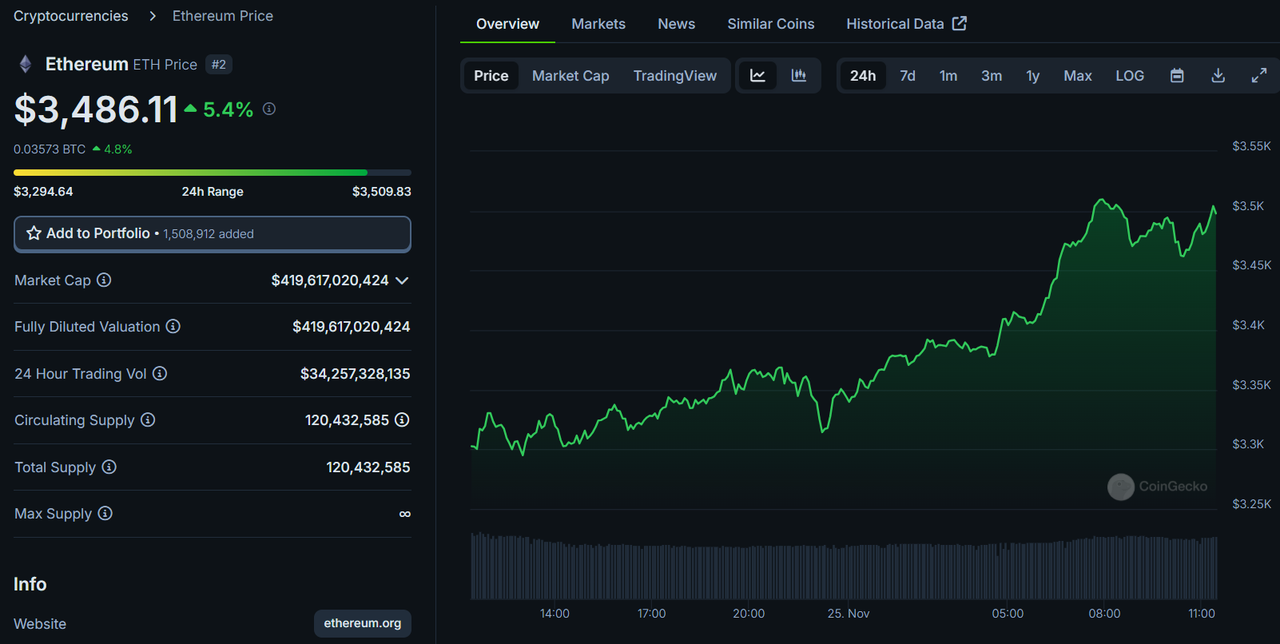Set chart range to 3m
The image size is (1280, 644).
[991, 76]
